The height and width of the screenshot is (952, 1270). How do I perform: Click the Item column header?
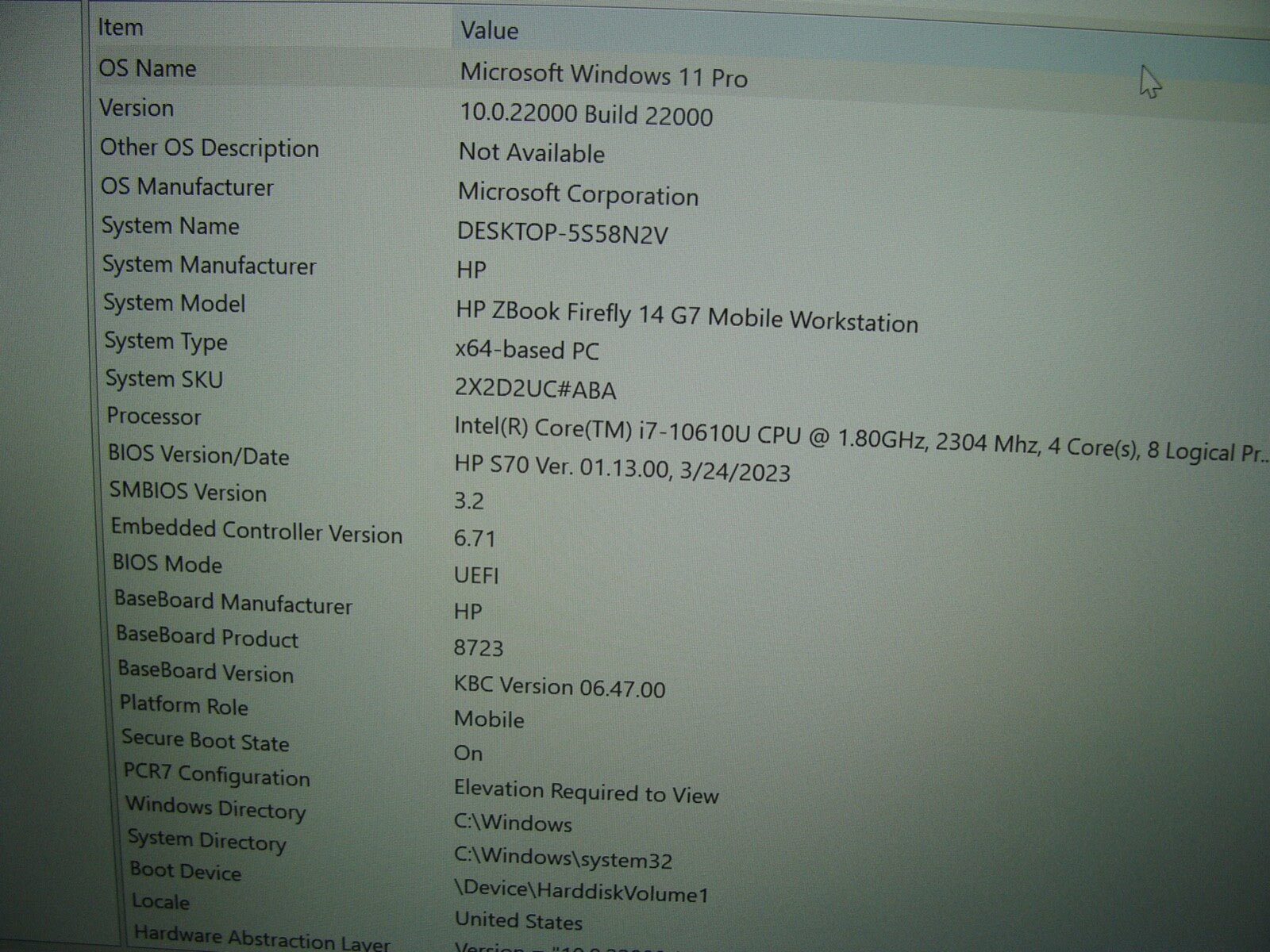121,28
